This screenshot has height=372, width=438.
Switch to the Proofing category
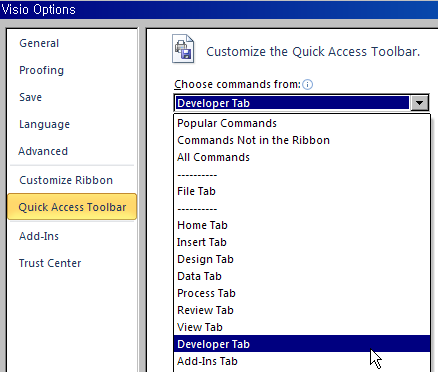coord(41,70)
